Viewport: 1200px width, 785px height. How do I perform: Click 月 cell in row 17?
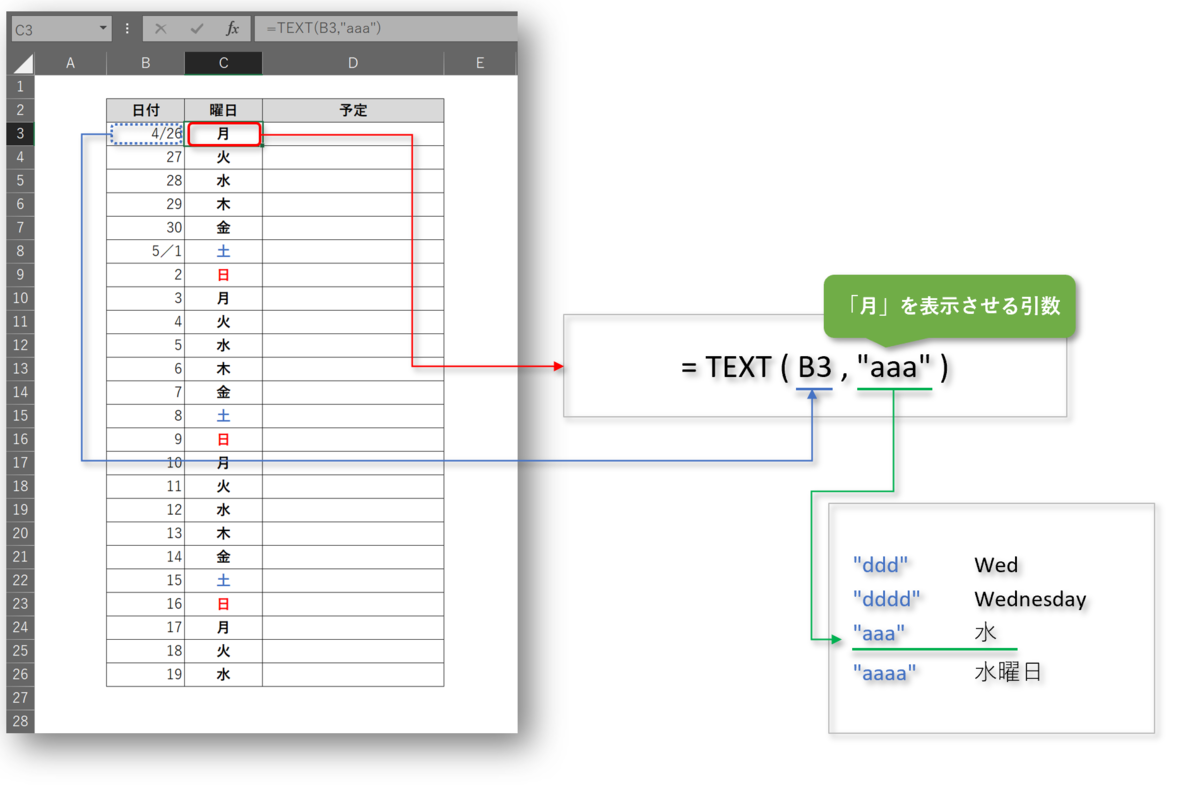223,463
